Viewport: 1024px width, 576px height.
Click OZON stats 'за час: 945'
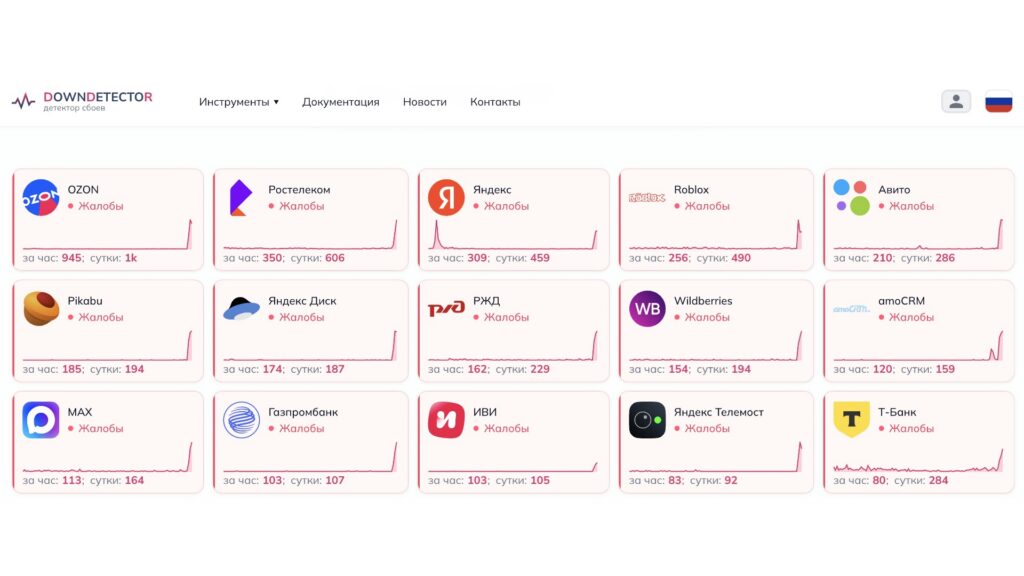(x=53, y=258)
